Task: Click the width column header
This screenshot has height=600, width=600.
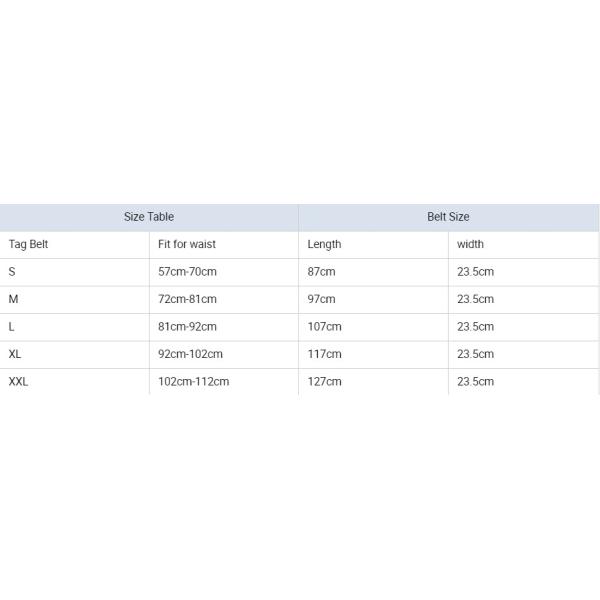Action: tap(470, 244)
